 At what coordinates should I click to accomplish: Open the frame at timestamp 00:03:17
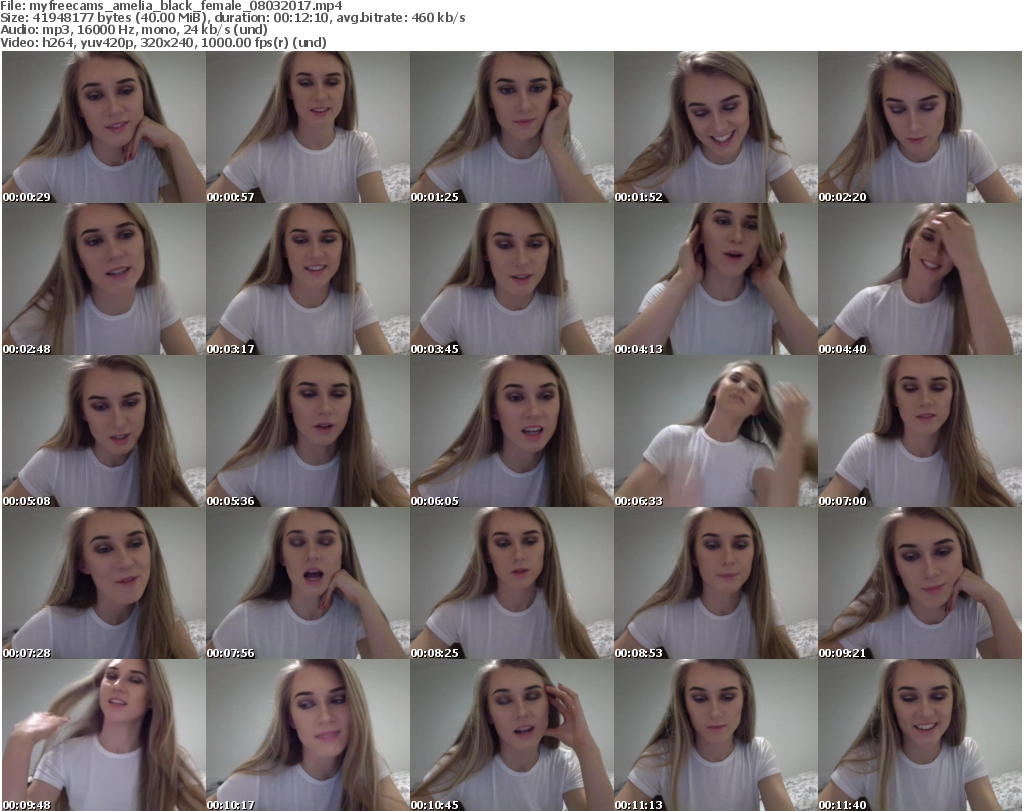click(x=308, y=279)
